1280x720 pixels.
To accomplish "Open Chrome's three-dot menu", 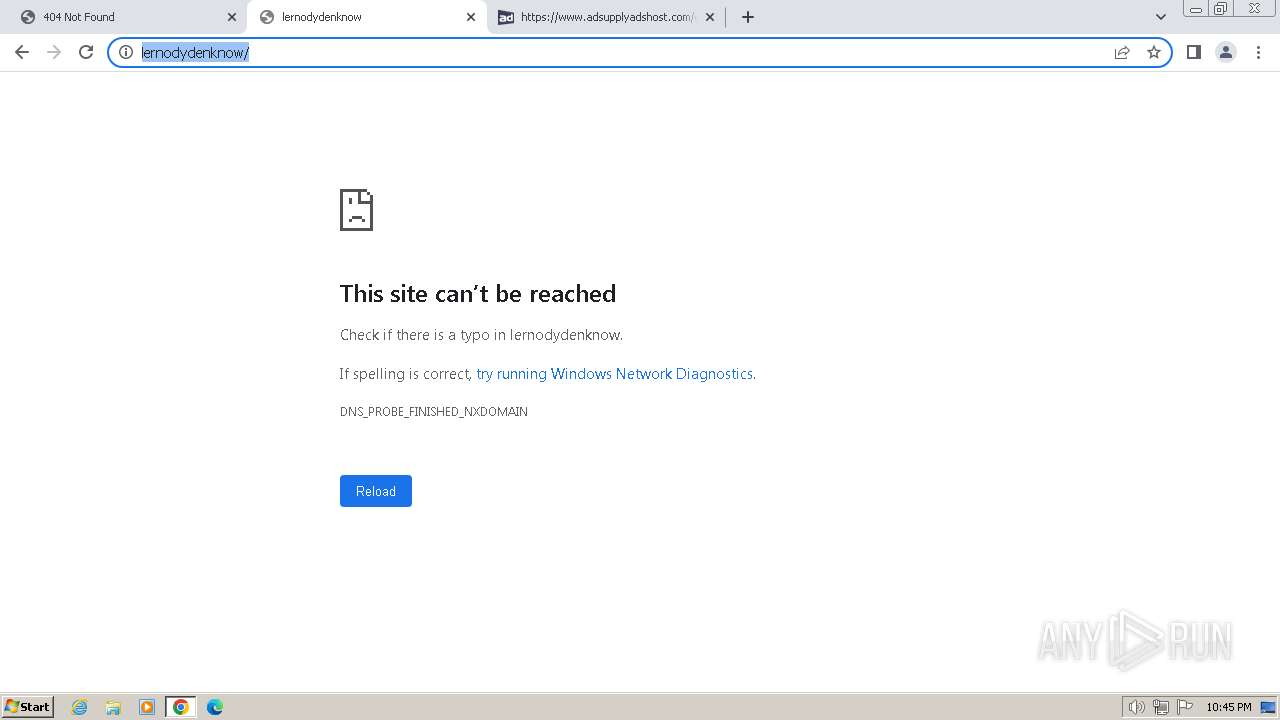I will [1258, 52].
